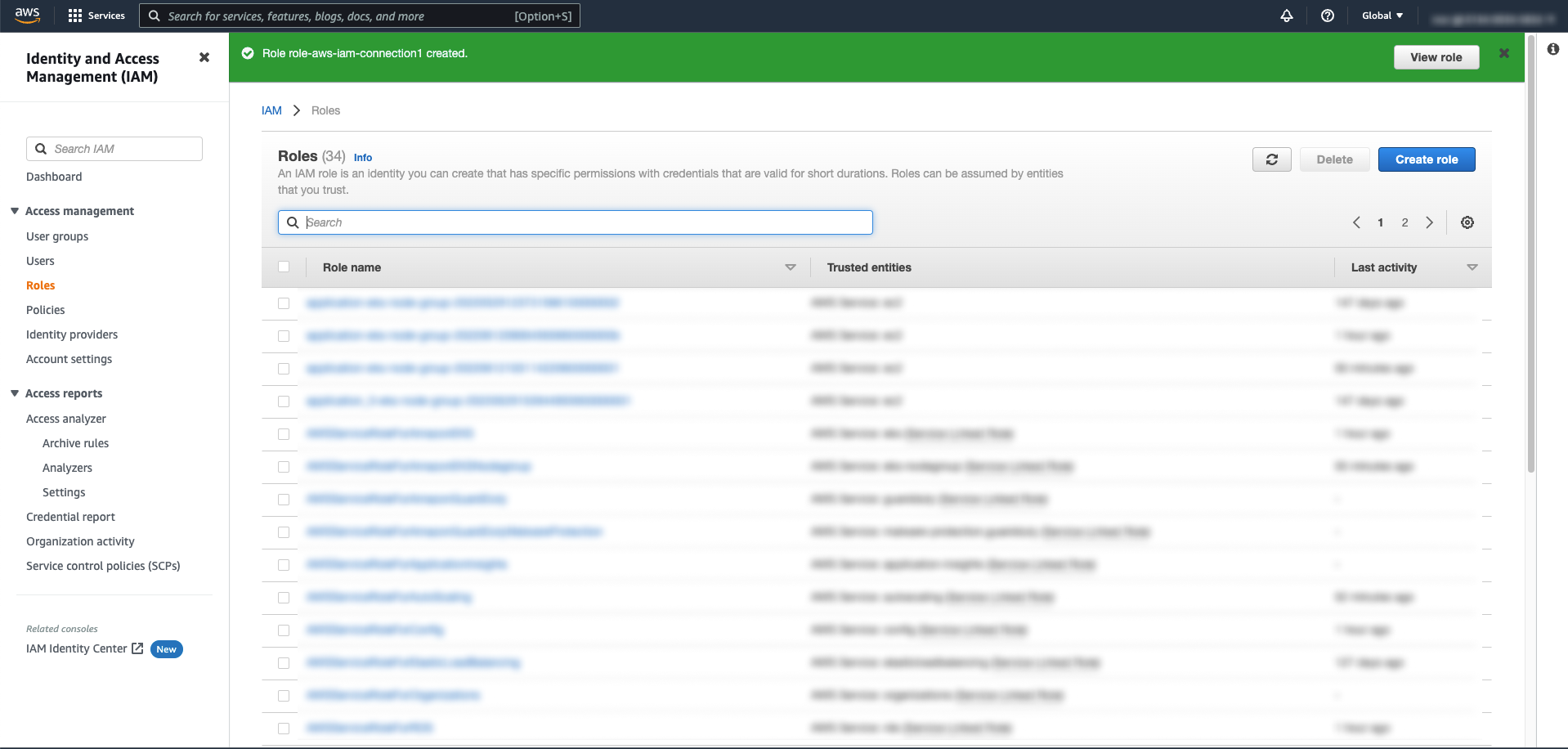Check the second role row checkbox
This screenshot has width=1568, height=749.
click(284, 336)
